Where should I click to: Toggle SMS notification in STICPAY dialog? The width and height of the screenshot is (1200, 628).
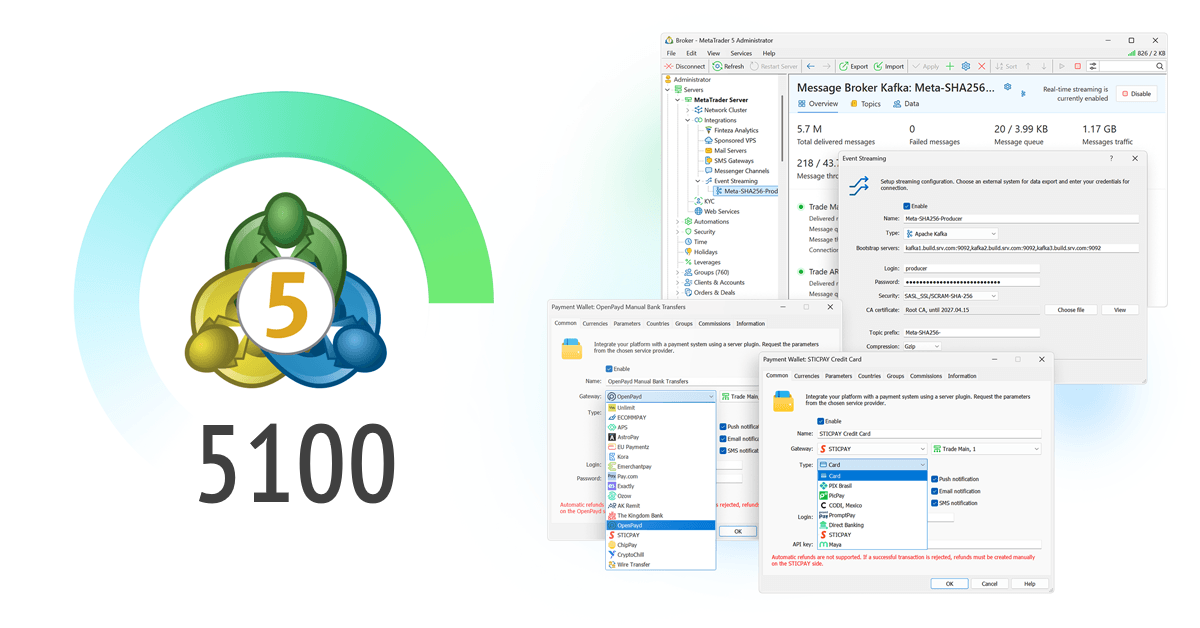click(934, 503)
